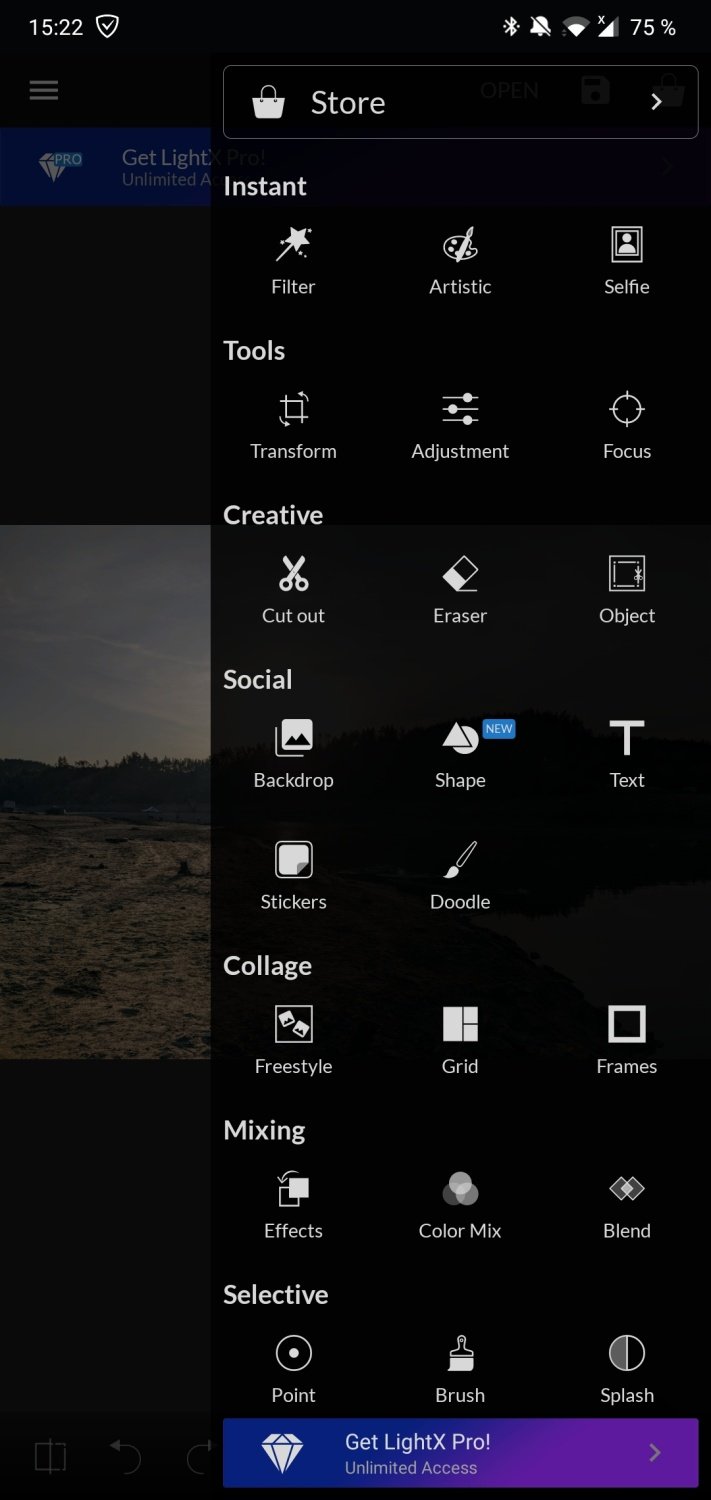Open Freestyle collage

pos(293,1040)
